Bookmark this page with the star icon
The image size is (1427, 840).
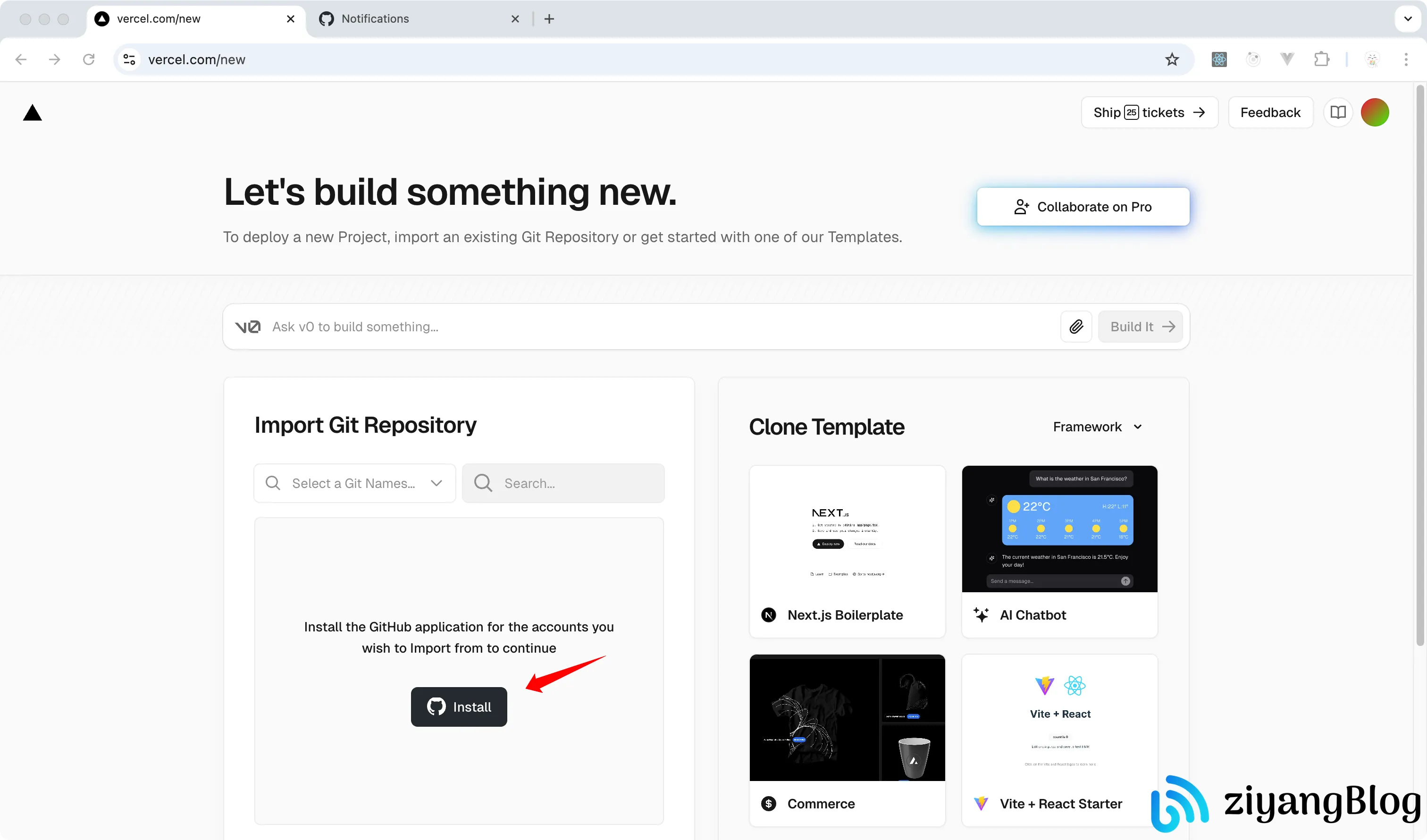[x=1172, y=59]
